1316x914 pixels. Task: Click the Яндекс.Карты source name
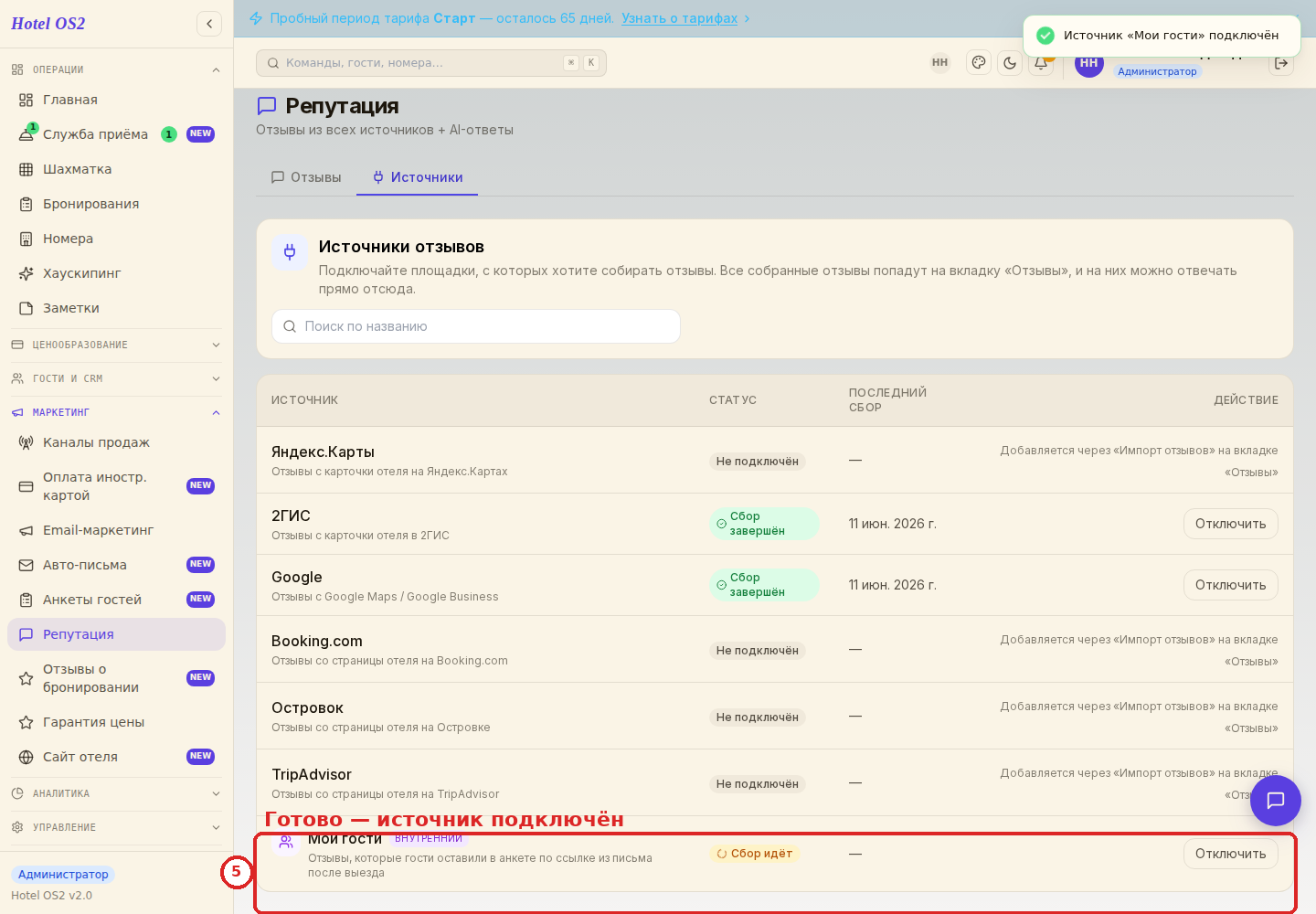323,452
